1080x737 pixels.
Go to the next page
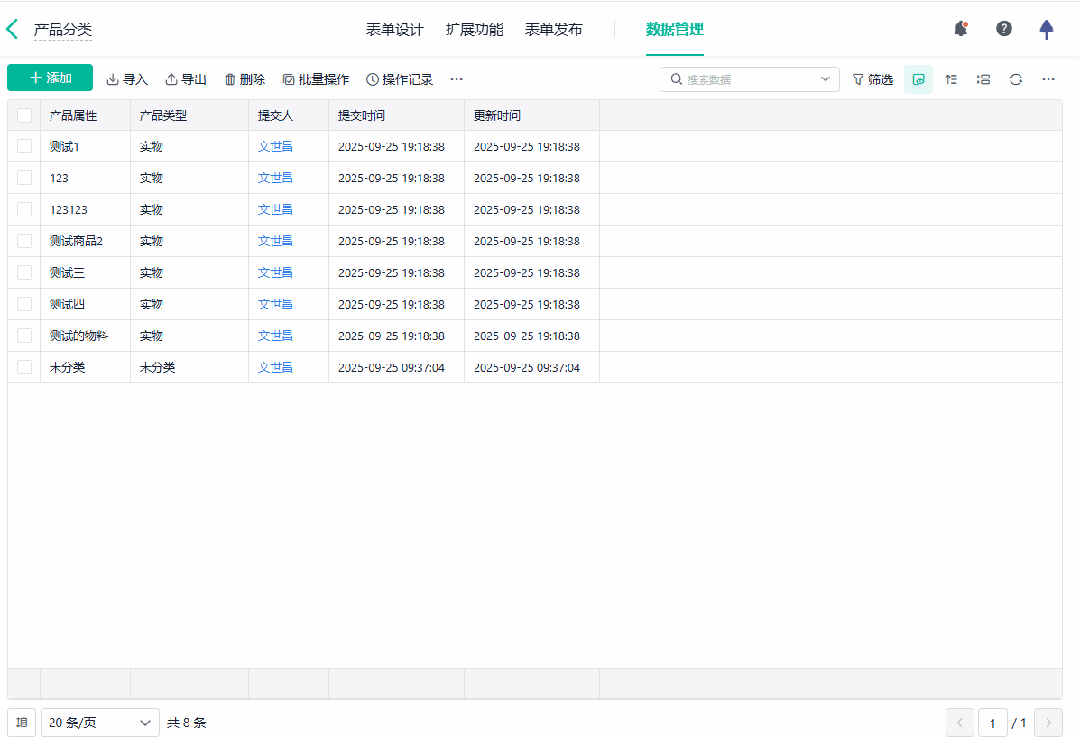point(1048,723)
